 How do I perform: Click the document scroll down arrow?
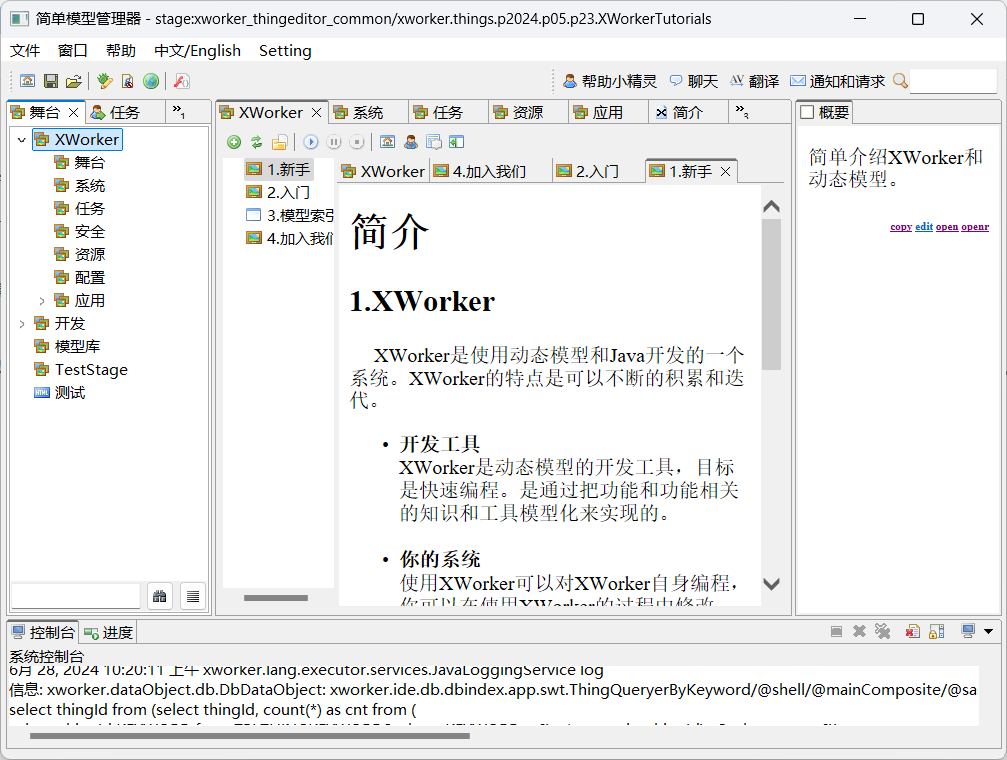(771, 584)
